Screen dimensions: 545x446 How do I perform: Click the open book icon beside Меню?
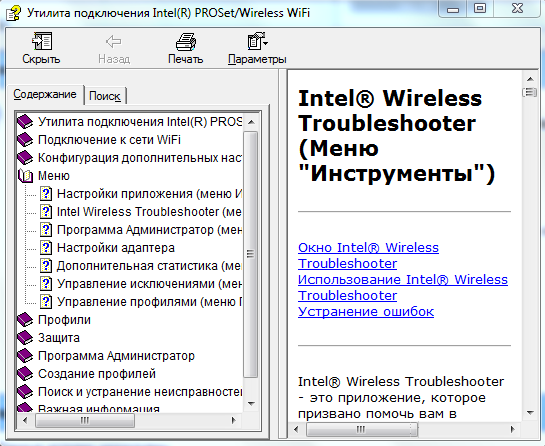[x=26, y=176]
